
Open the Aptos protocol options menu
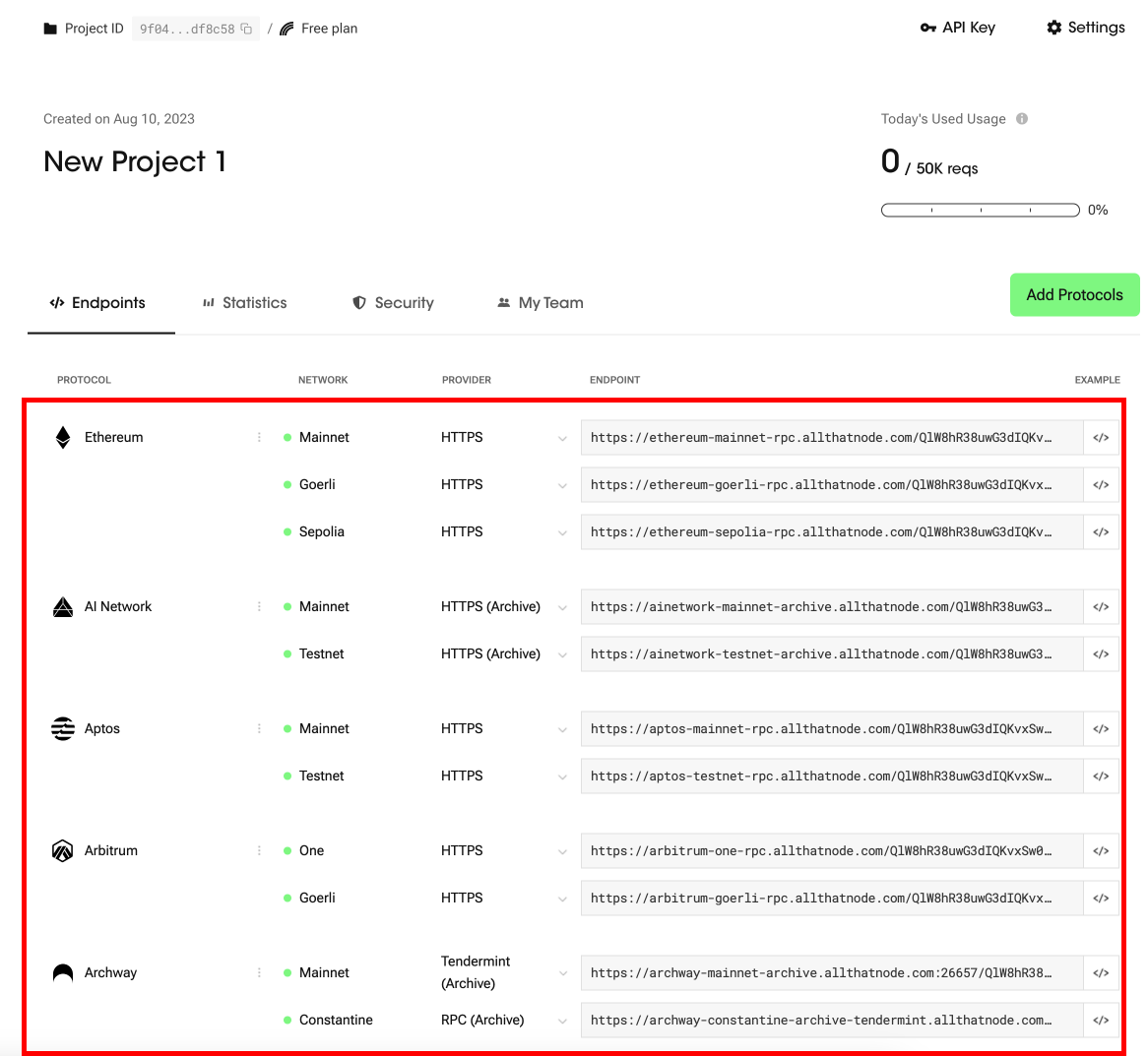259,729
